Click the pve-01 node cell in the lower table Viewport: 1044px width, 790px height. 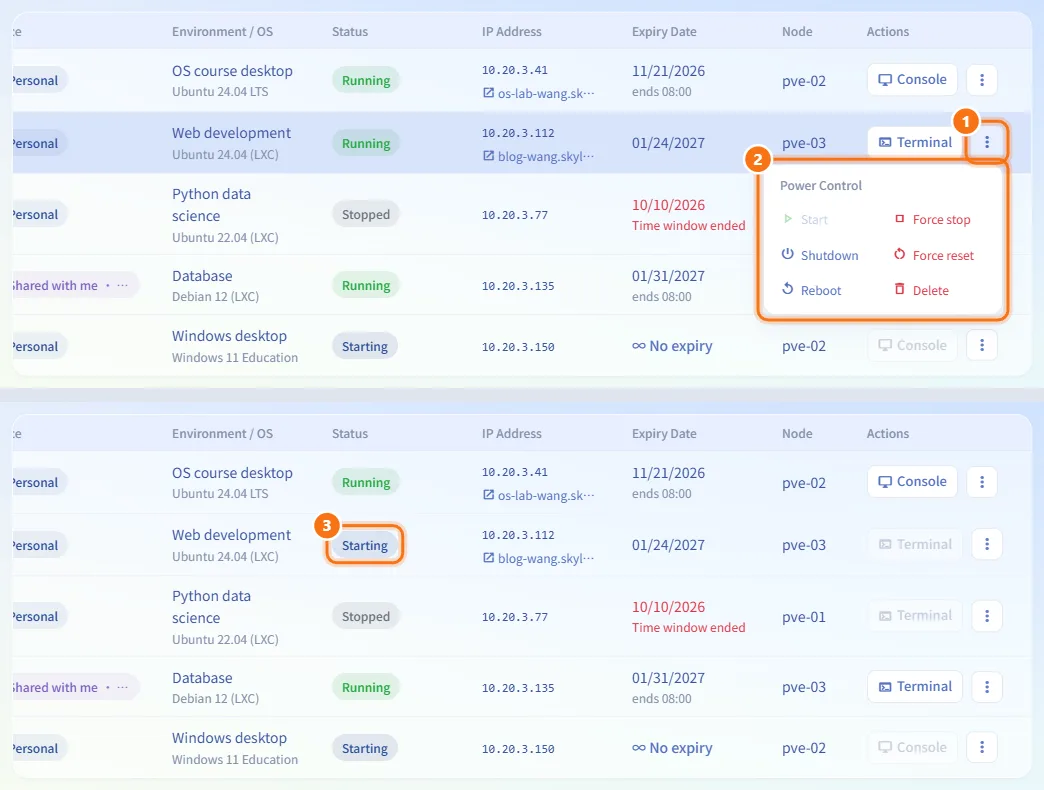coord(804,617)
